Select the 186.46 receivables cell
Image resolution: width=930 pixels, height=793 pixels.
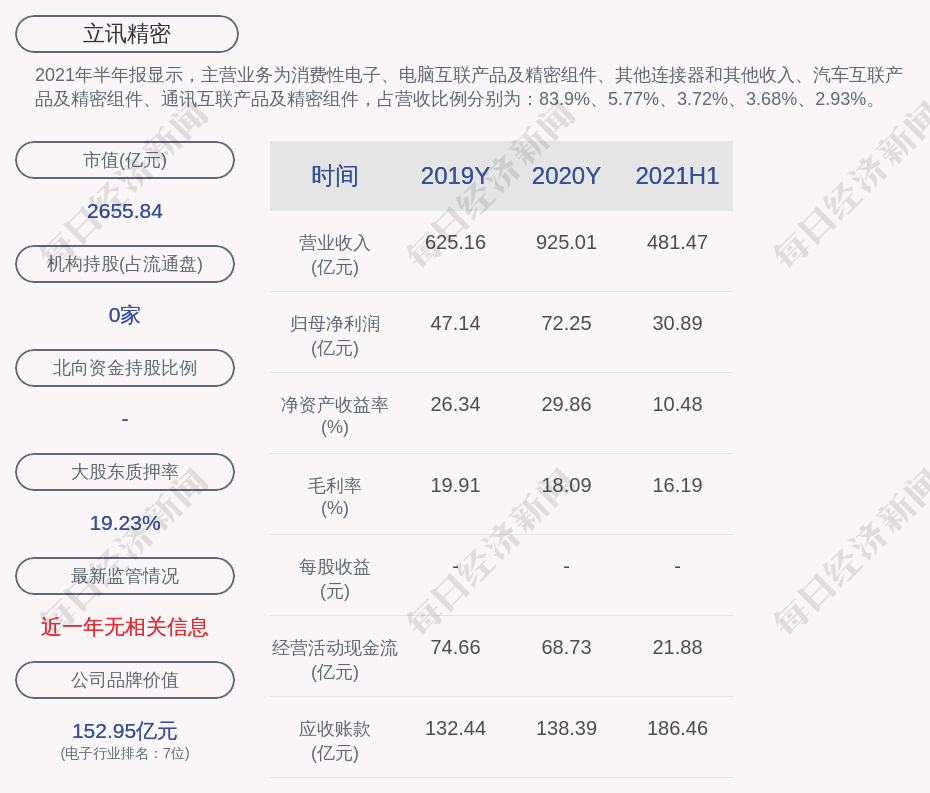click(x=677, y=728)
